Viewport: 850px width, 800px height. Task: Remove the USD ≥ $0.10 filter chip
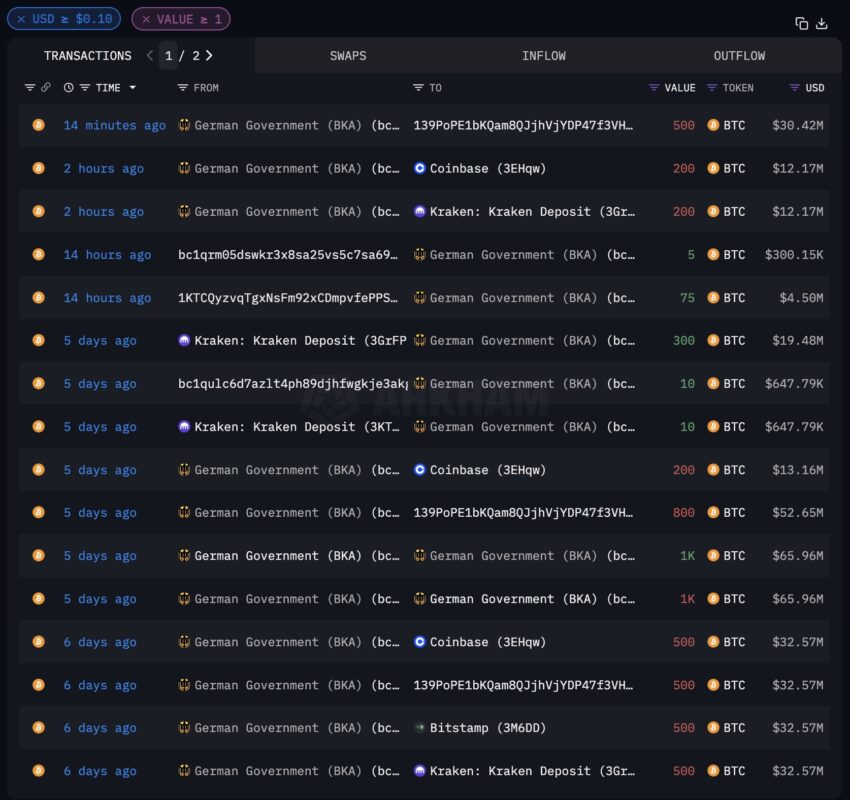pyautogui.click(x=21, y=19)
